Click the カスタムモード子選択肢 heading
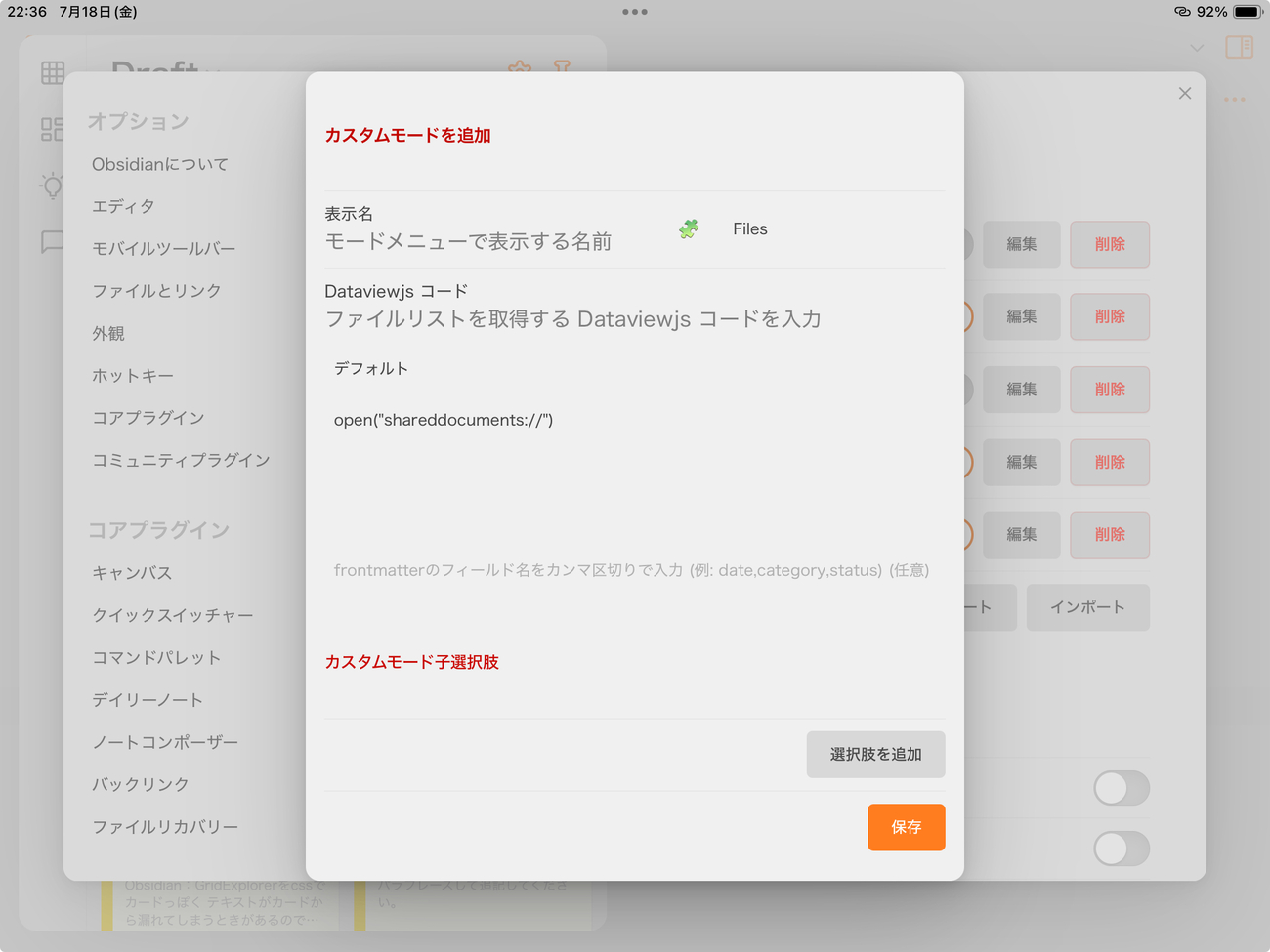 pos(411,662)
